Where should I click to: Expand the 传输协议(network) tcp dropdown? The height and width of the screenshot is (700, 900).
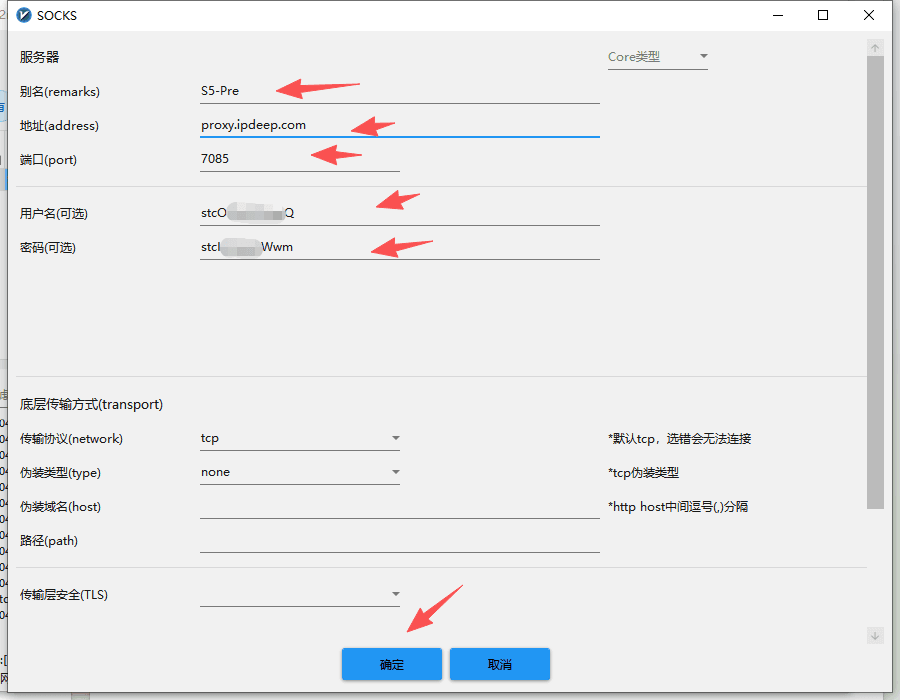point(299,438)
